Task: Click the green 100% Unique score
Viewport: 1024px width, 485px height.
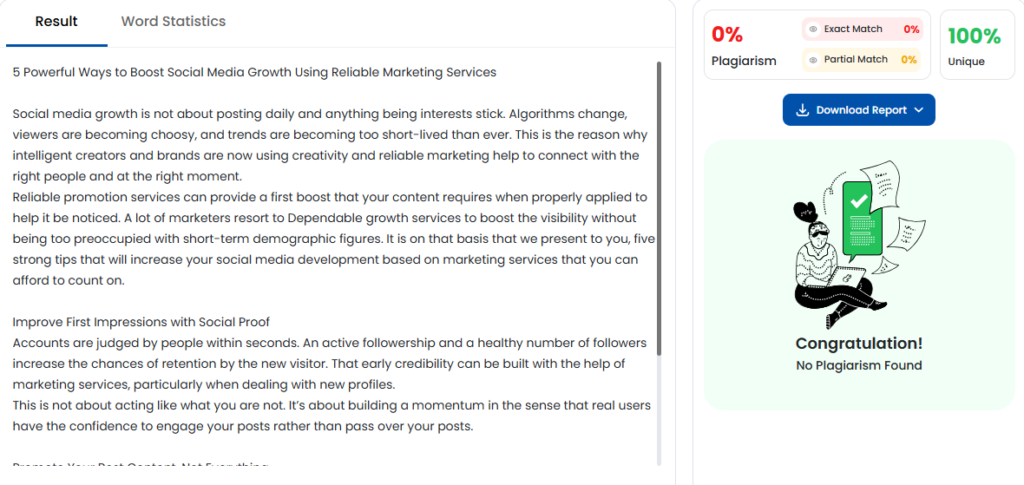Action: tap(973, 37)
